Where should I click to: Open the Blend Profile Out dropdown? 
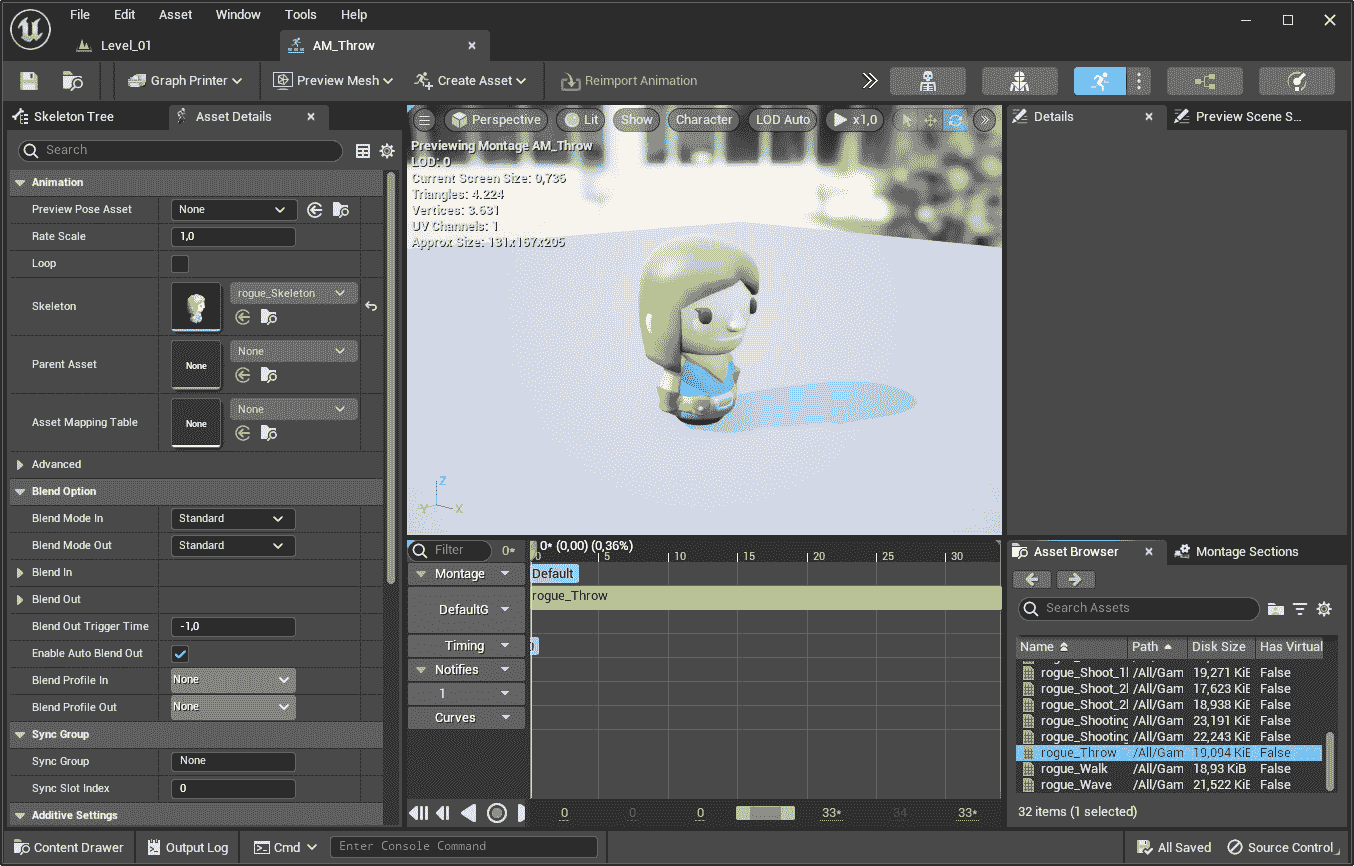[233, 708]
